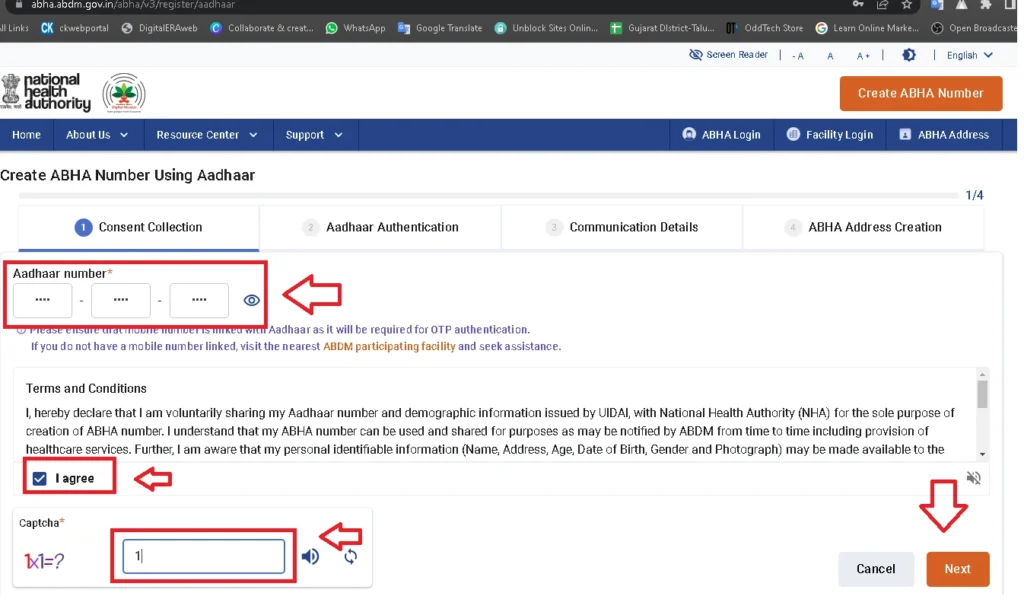Click the Ayushman Bharat Digital Mission emblem

(124, 93)
